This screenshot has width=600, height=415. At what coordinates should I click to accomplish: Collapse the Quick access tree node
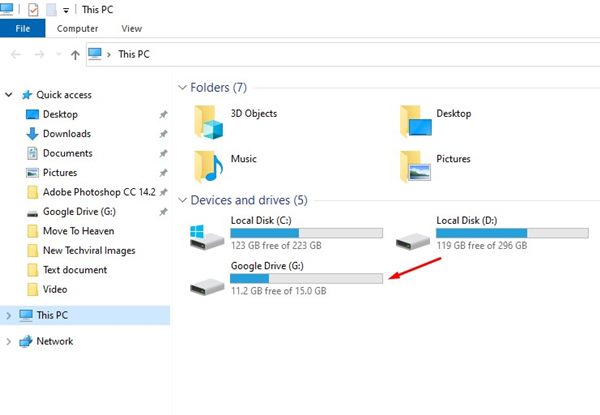[8, 94]
